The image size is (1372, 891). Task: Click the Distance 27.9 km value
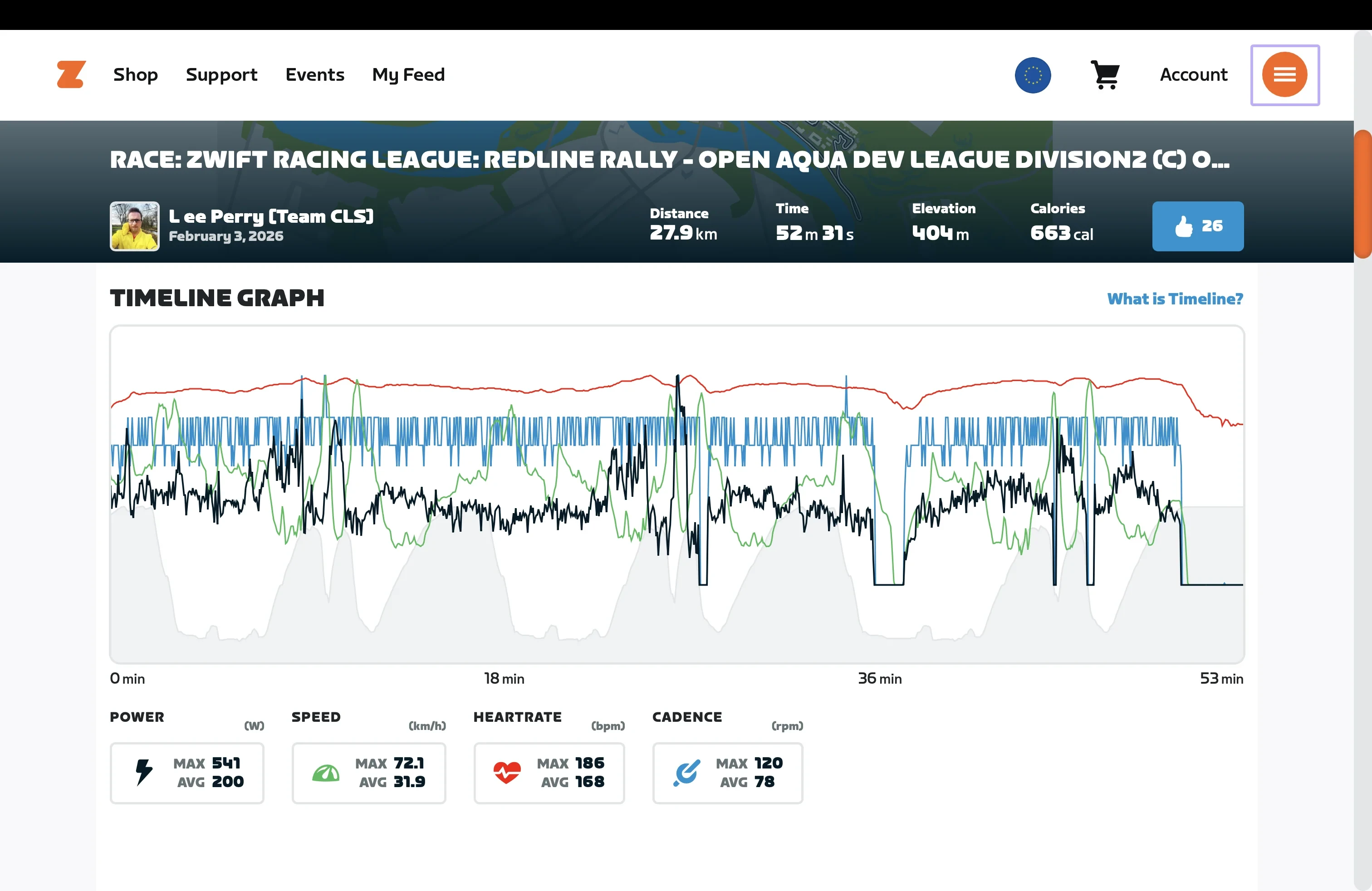tap(683, 233)
